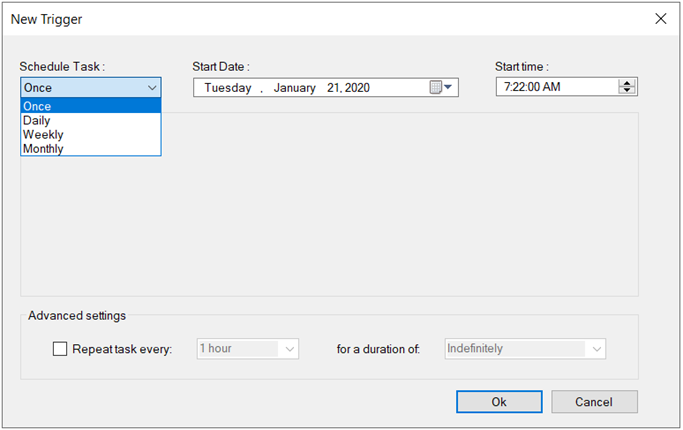
Task: Choose Weekly in the schedule list
Action: [x=91, y=135]
